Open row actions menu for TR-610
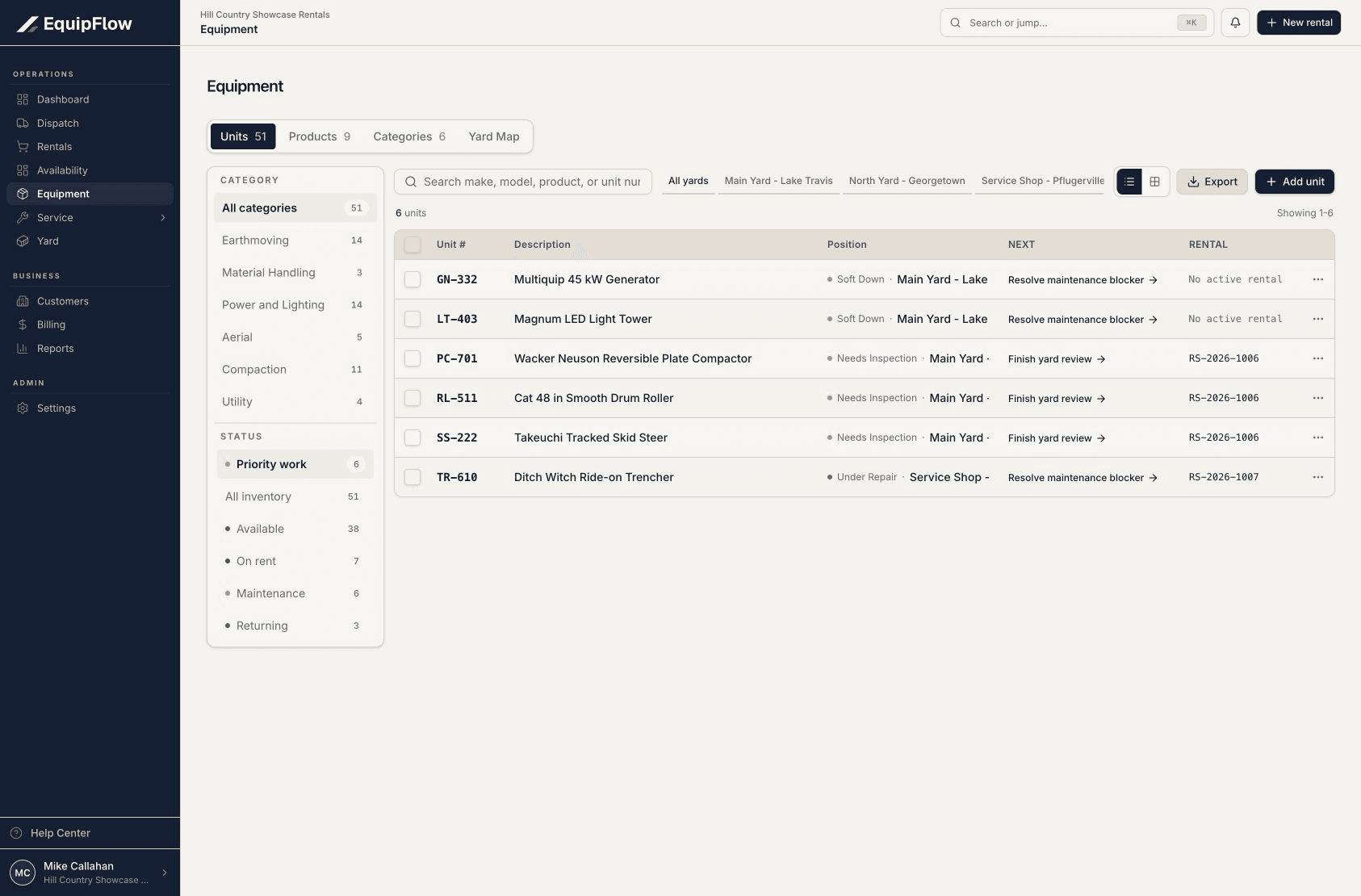The image size is (1361, 896). [1318, 477]
